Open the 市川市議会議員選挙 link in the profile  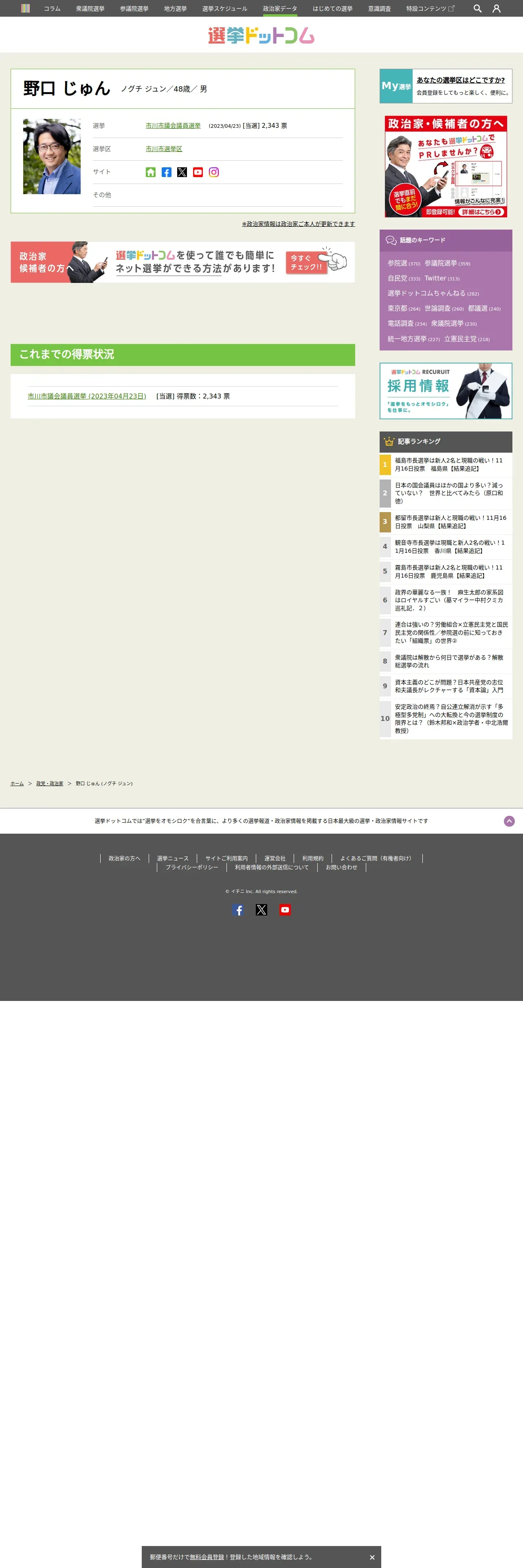tap(173, 125)
